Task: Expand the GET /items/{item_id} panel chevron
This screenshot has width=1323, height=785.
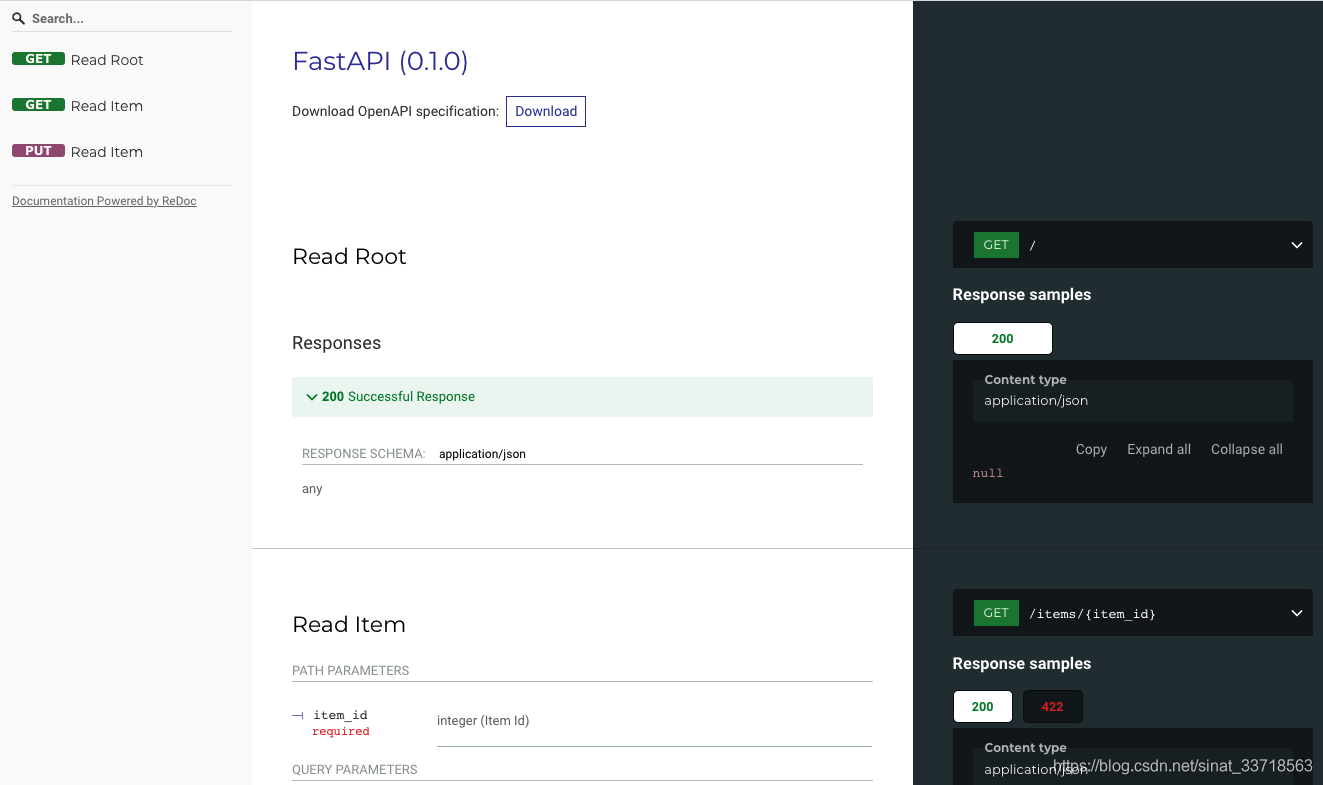Action: pos(1296,613)
